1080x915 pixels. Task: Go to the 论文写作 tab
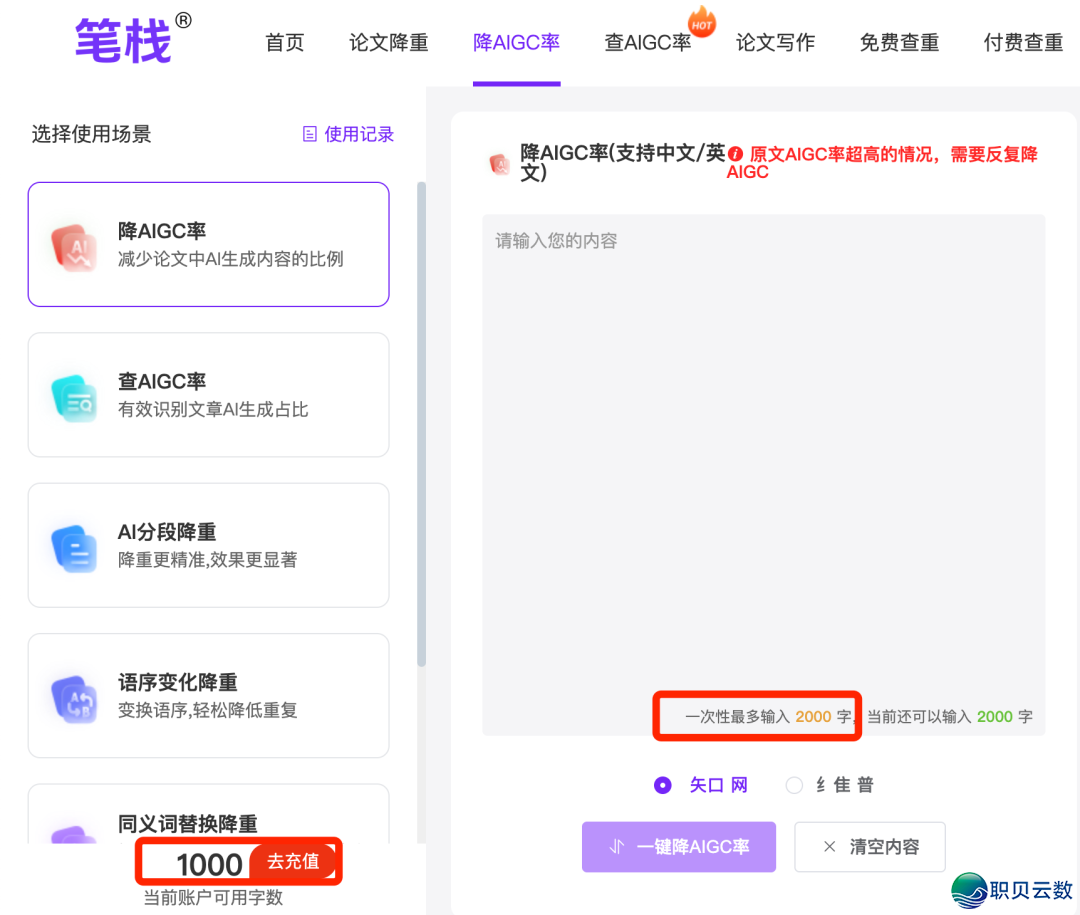(775, 43)
